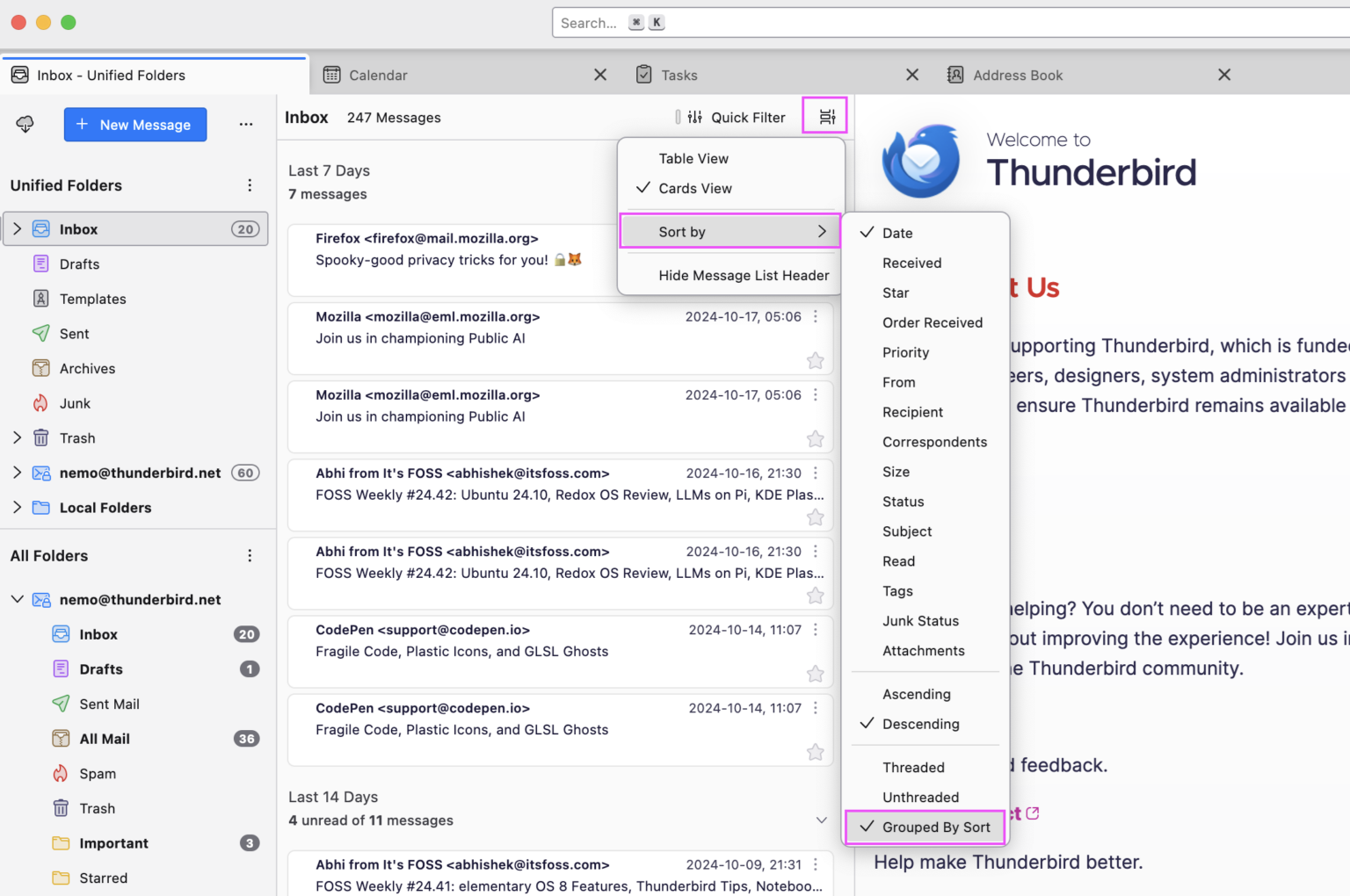
Task: Switch to Table View
Action: pos(731,159)
